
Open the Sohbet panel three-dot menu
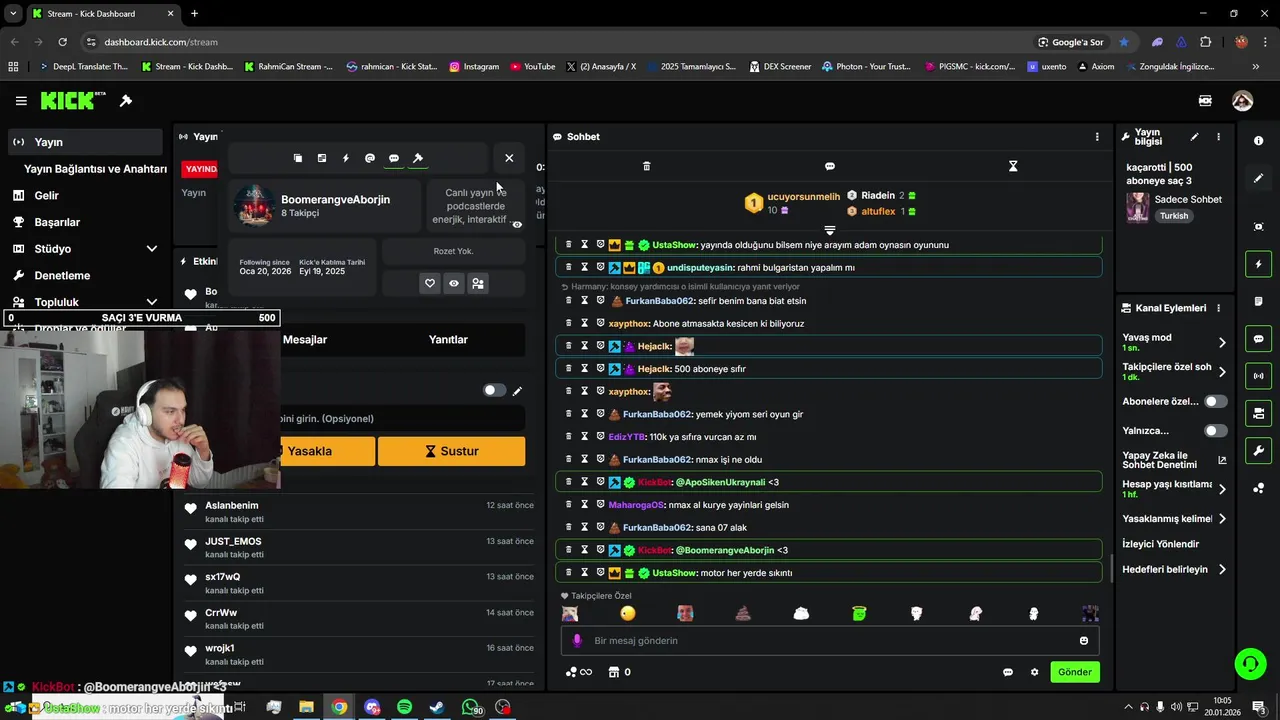[x=1097, y=137]
